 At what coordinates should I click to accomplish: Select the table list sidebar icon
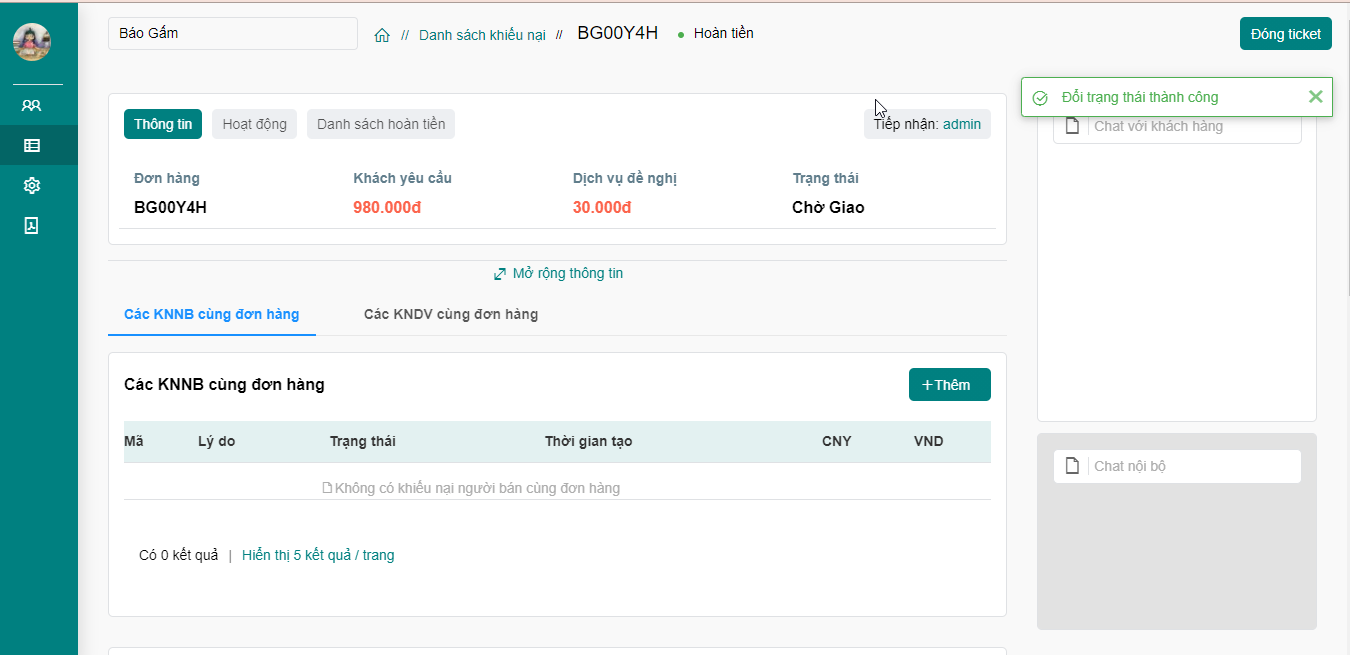(x=32, y=145)
